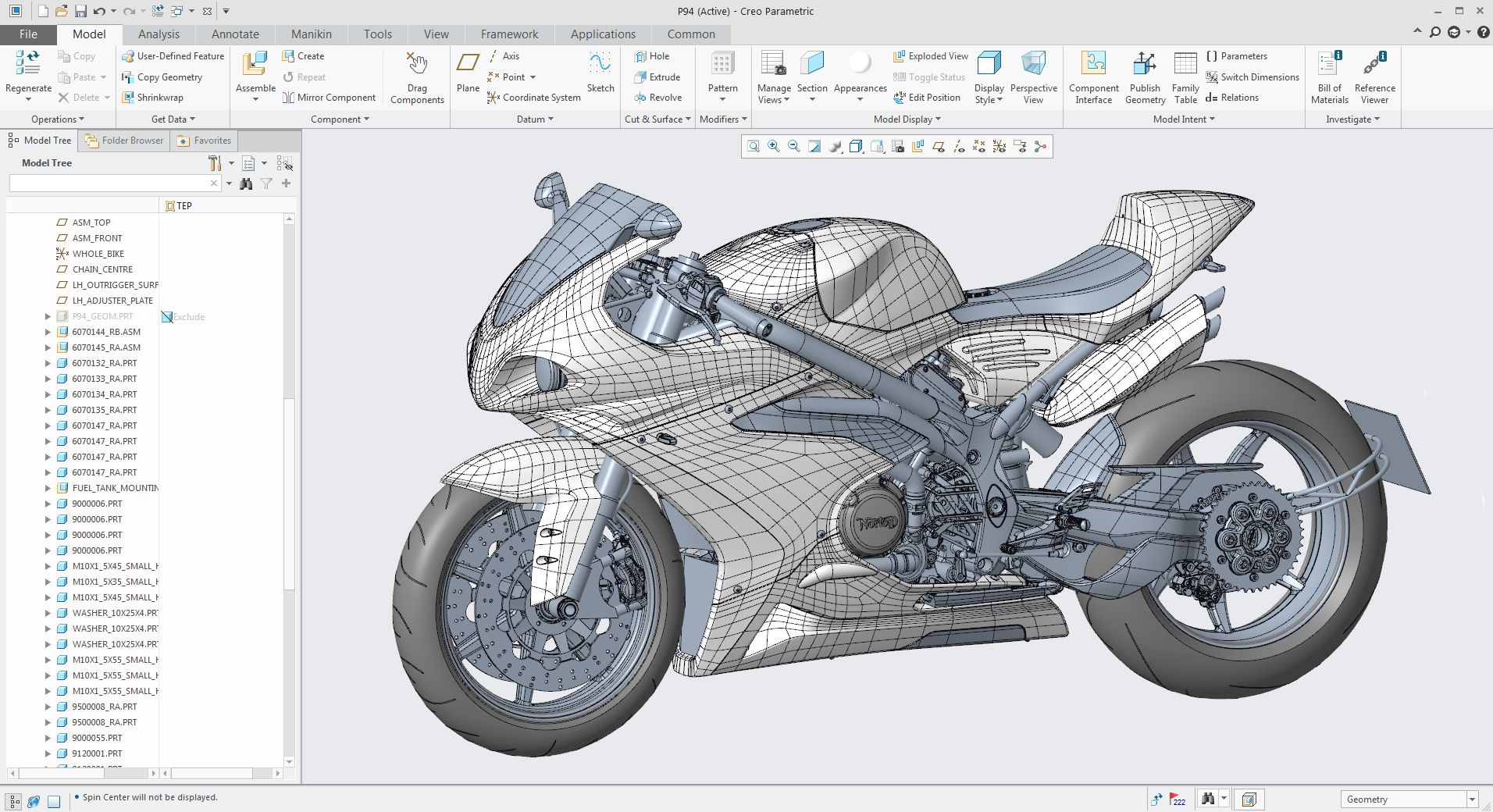1493x812 pixels.
Task: Open the Model Intent dropdown
Action: point(1184,119)
